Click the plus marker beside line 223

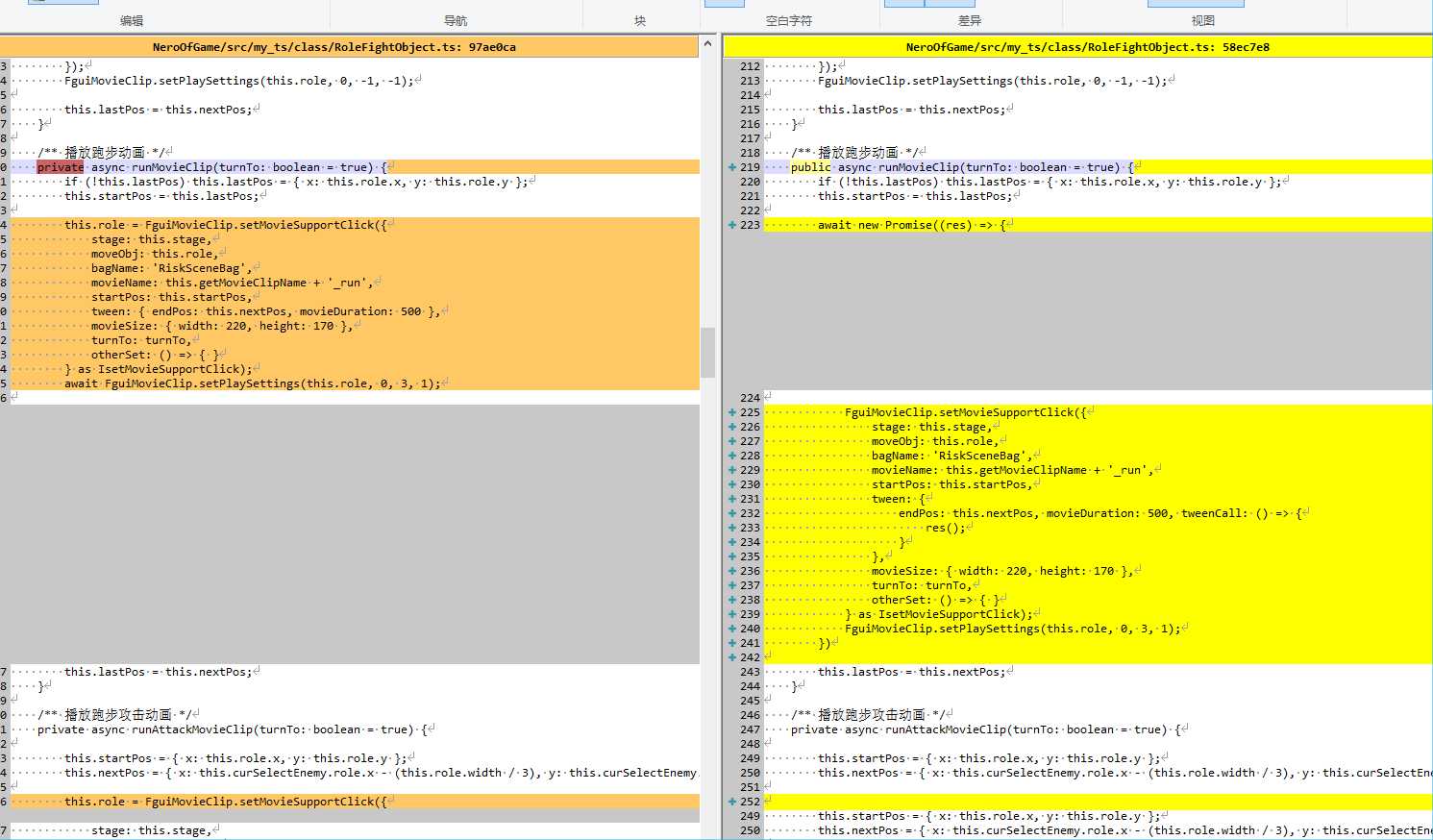[x=732, y=225]
